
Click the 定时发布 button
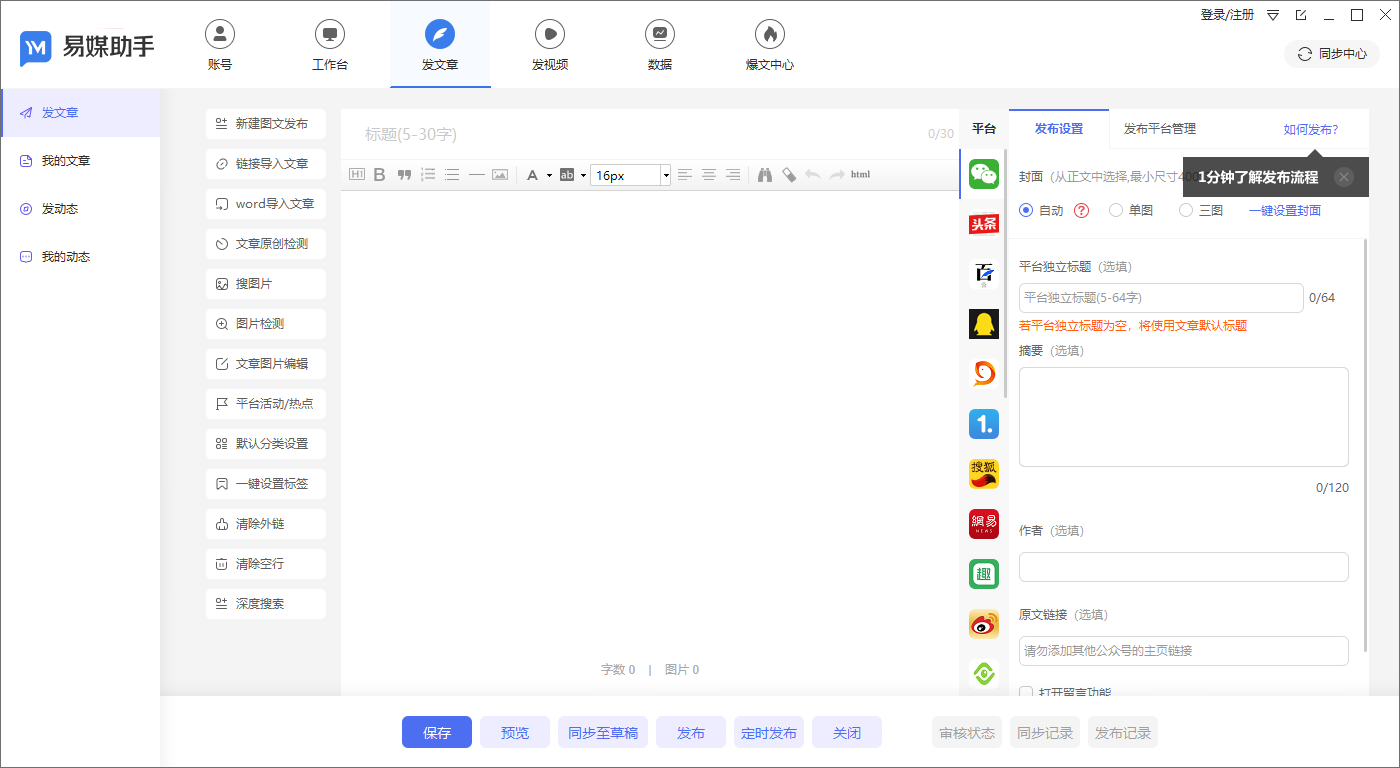point(769,733)
